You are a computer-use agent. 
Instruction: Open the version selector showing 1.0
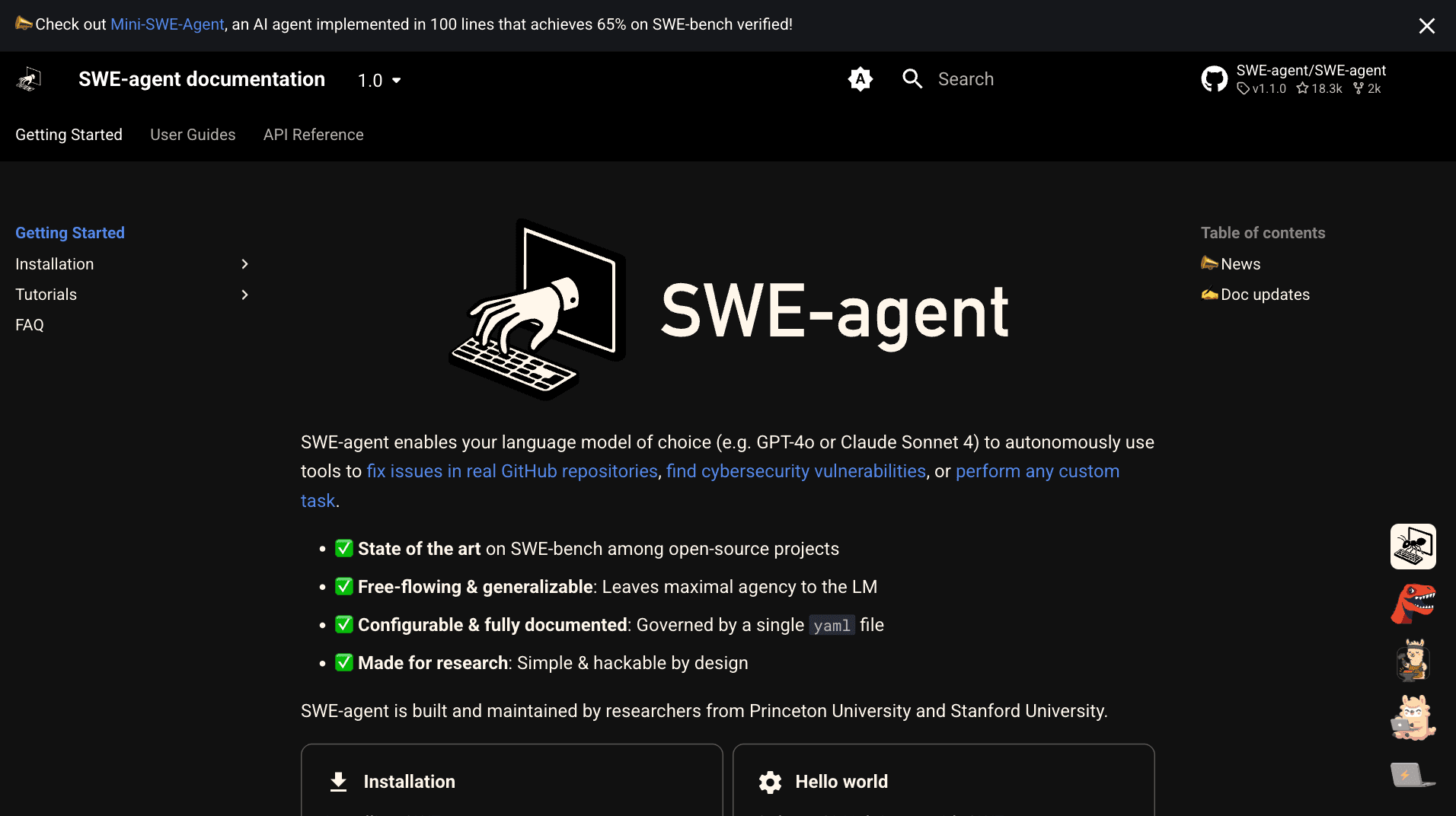[x=378, y=80]
